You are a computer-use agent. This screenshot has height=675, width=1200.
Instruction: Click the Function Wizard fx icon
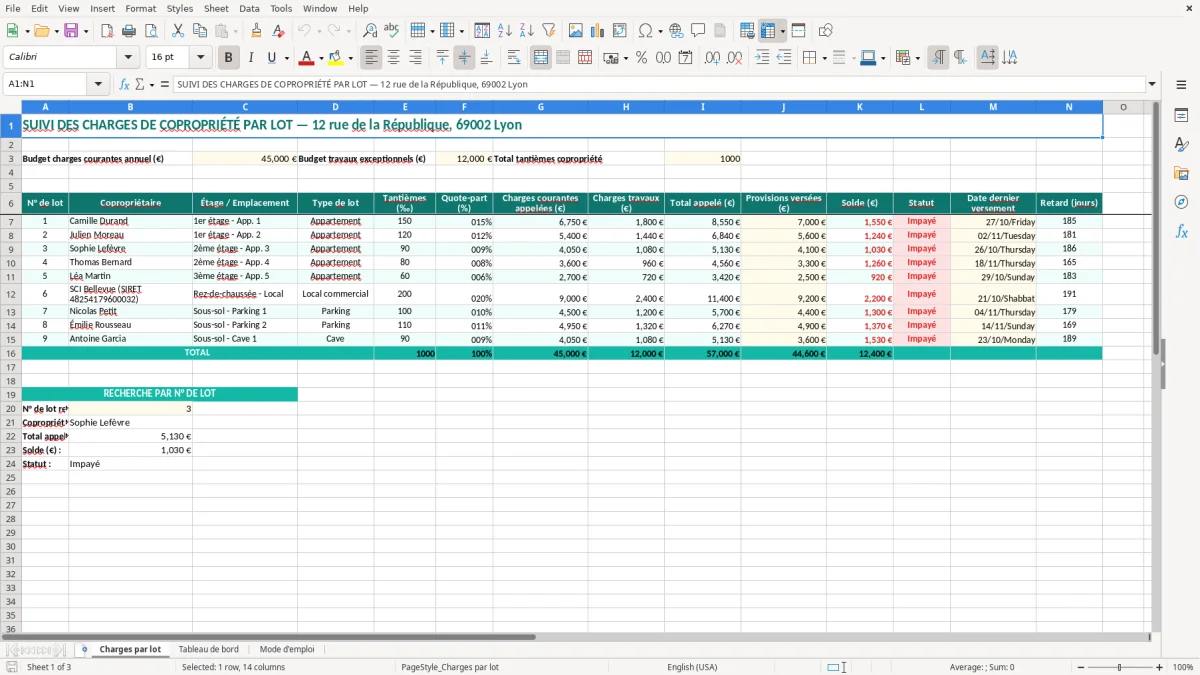click(125, 84)
